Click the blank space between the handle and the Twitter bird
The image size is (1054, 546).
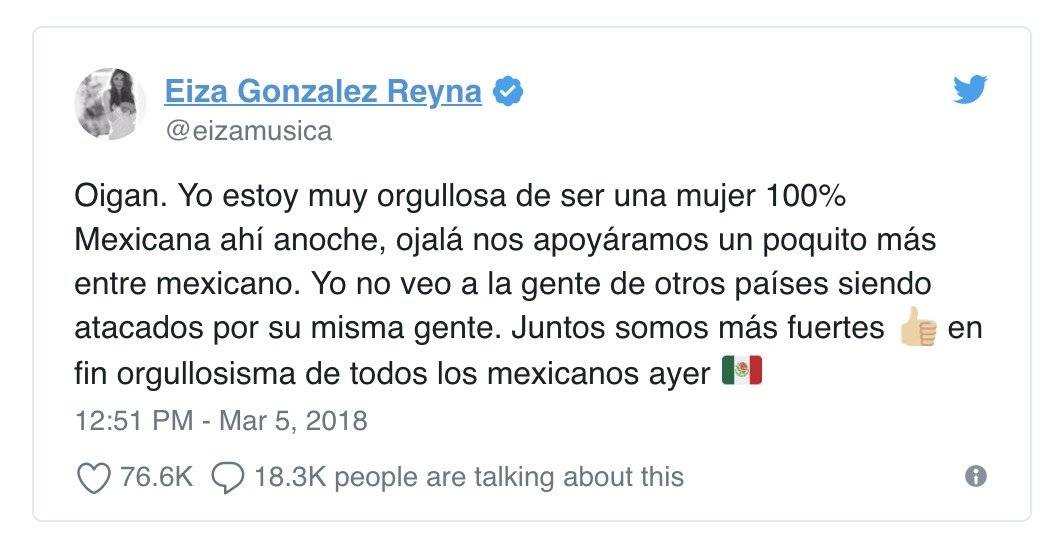tap(642, 130)
